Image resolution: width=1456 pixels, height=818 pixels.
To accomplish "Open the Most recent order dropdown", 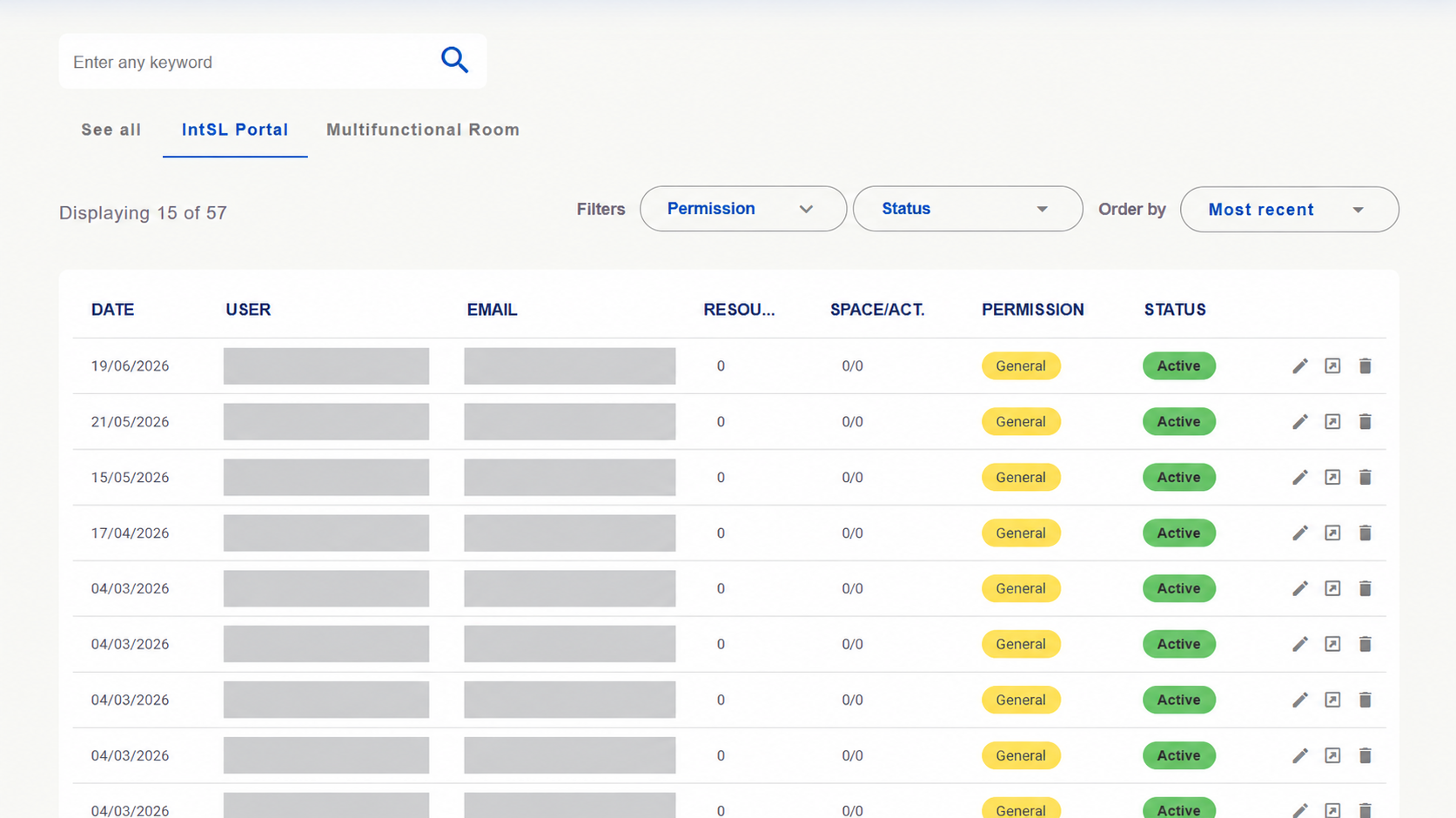I will [x=1290, y=210].
